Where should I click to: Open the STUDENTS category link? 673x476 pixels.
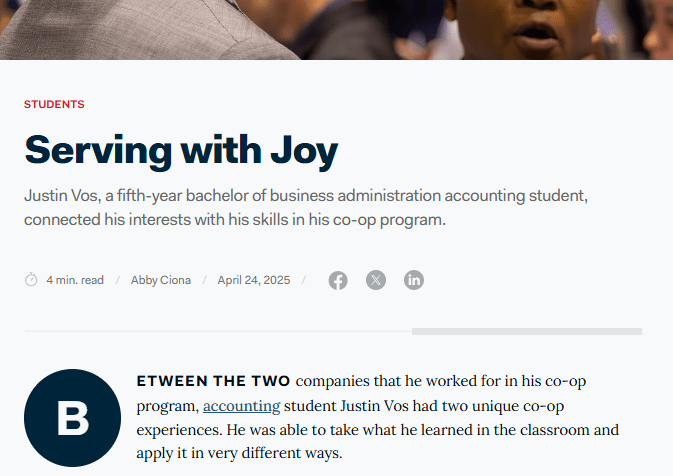coord(54,104)
